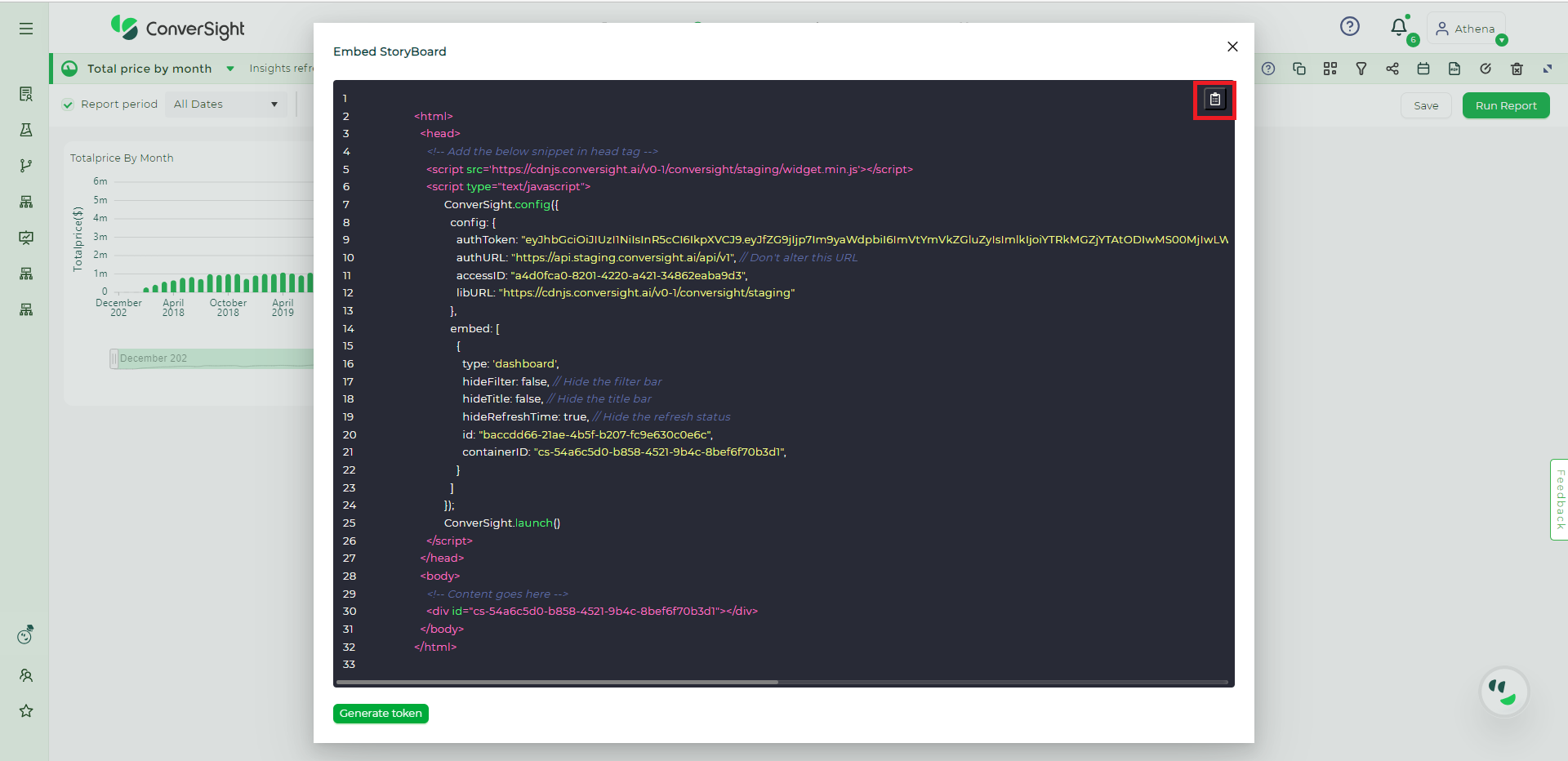
Task: Click the 'ConverSight.launch()' code line
Action: tap(502, 523)
